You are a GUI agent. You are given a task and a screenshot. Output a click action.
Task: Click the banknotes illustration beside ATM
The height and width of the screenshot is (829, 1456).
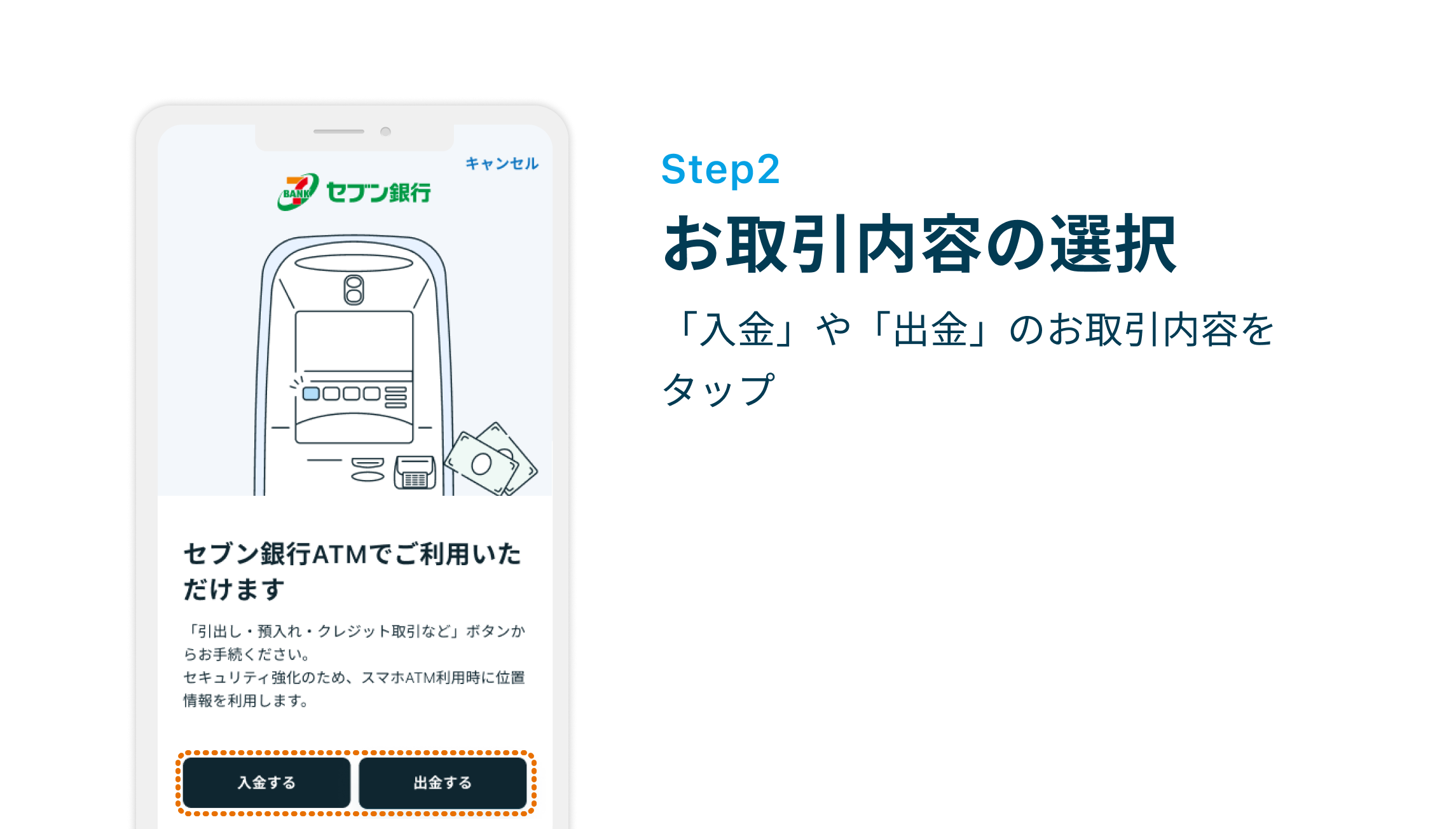(491, 459)
